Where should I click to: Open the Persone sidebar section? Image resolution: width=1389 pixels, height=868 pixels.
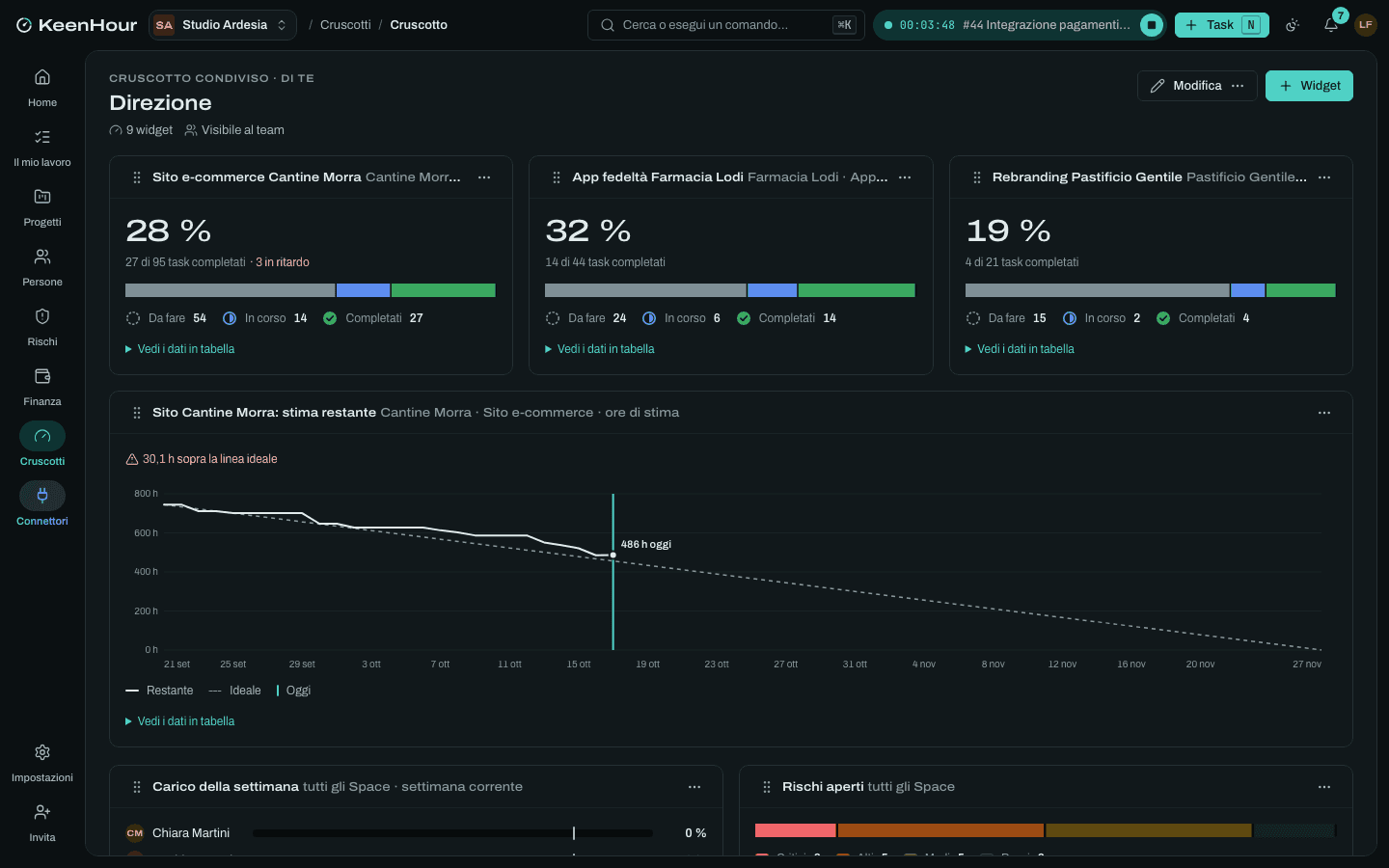[x=42, y=267]
